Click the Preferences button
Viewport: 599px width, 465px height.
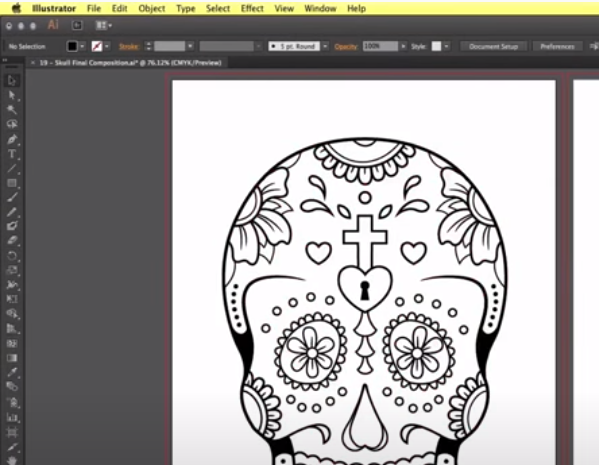[557, 47]
